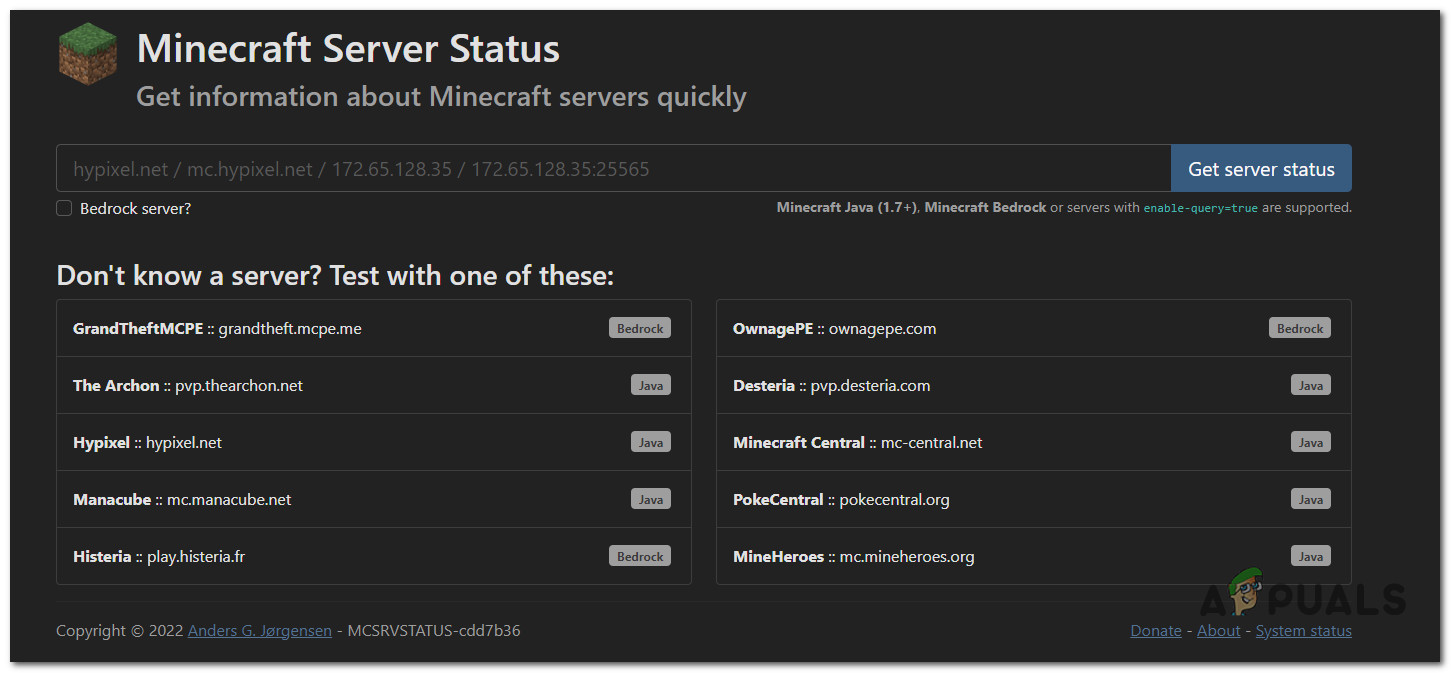Click the Java badge on MineHeroes row
This screenshot has height=673, width=1451.
[x=1311, y=556]
